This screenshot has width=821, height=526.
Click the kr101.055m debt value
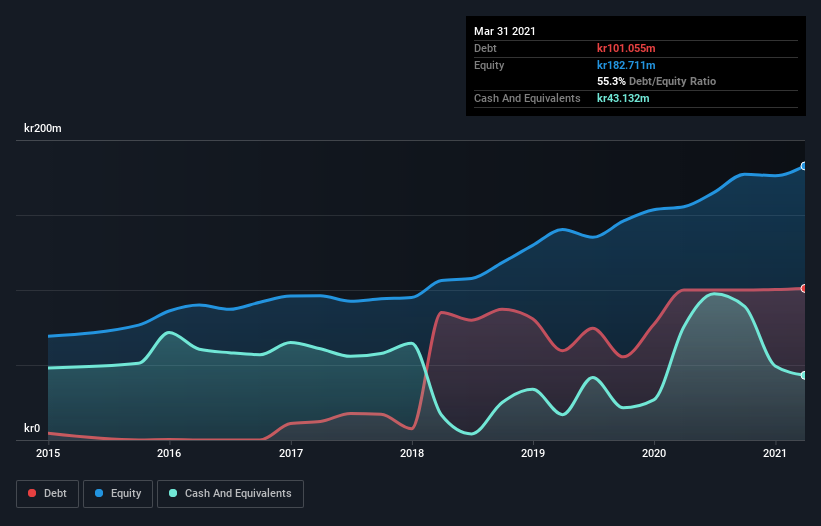tap(626, 48)
